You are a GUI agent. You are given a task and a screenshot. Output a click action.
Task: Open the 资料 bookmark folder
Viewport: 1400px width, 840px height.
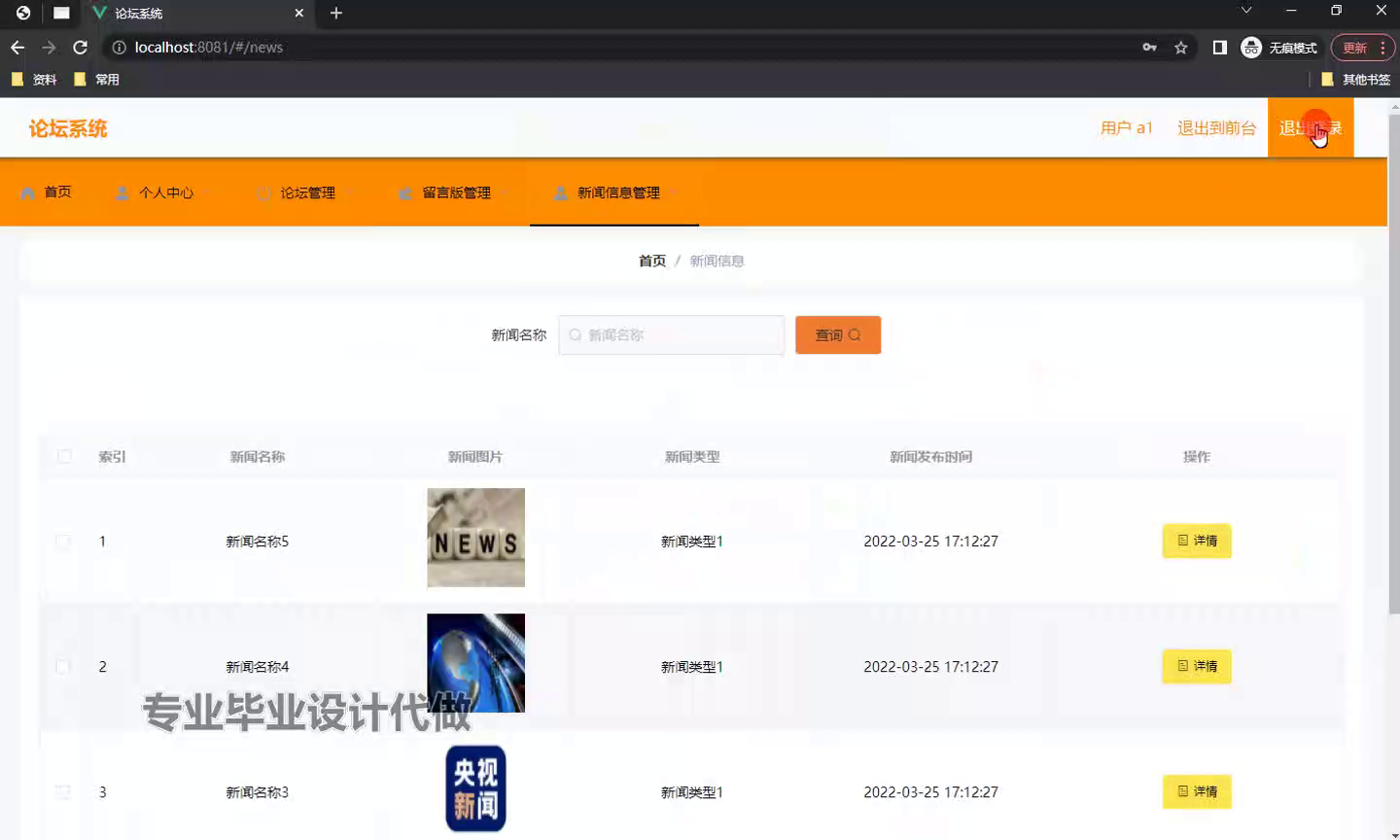pos(34,80)
